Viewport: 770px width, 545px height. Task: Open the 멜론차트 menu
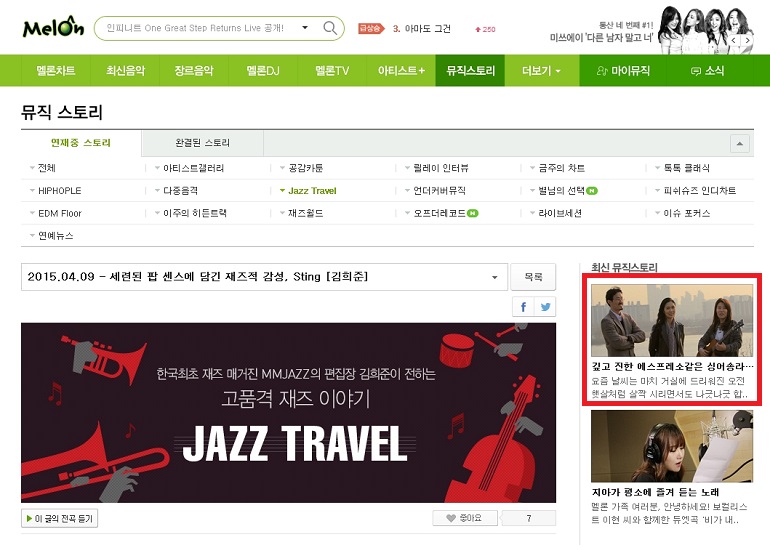point(56,71)
